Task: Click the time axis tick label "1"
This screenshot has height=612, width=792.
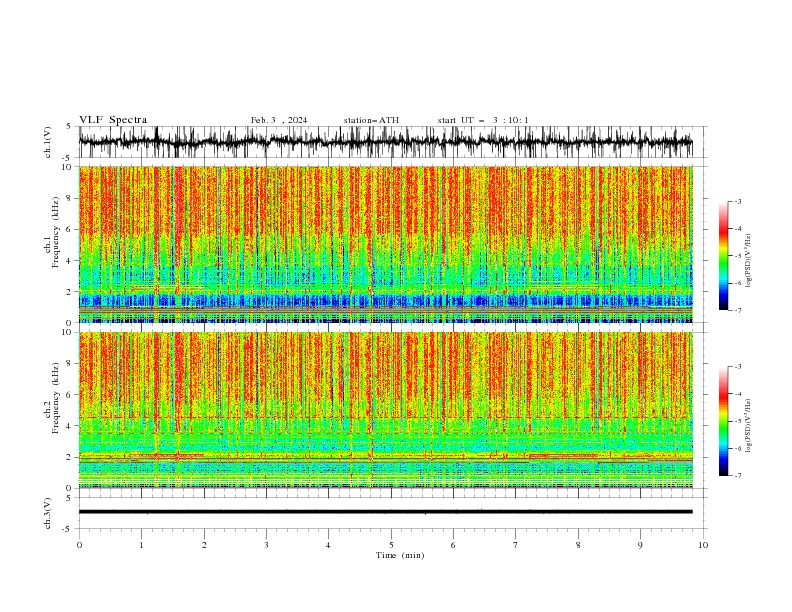Action: (141, 545)
